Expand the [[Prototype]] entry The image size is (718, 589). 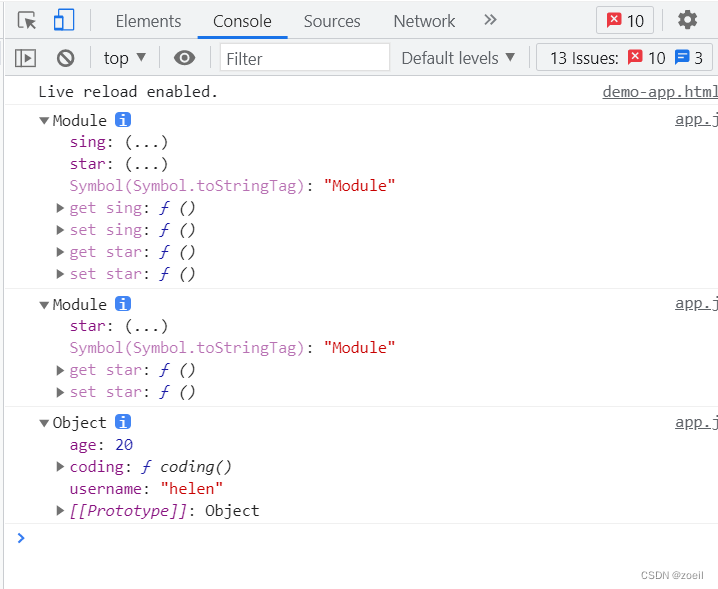coord(60,511)
